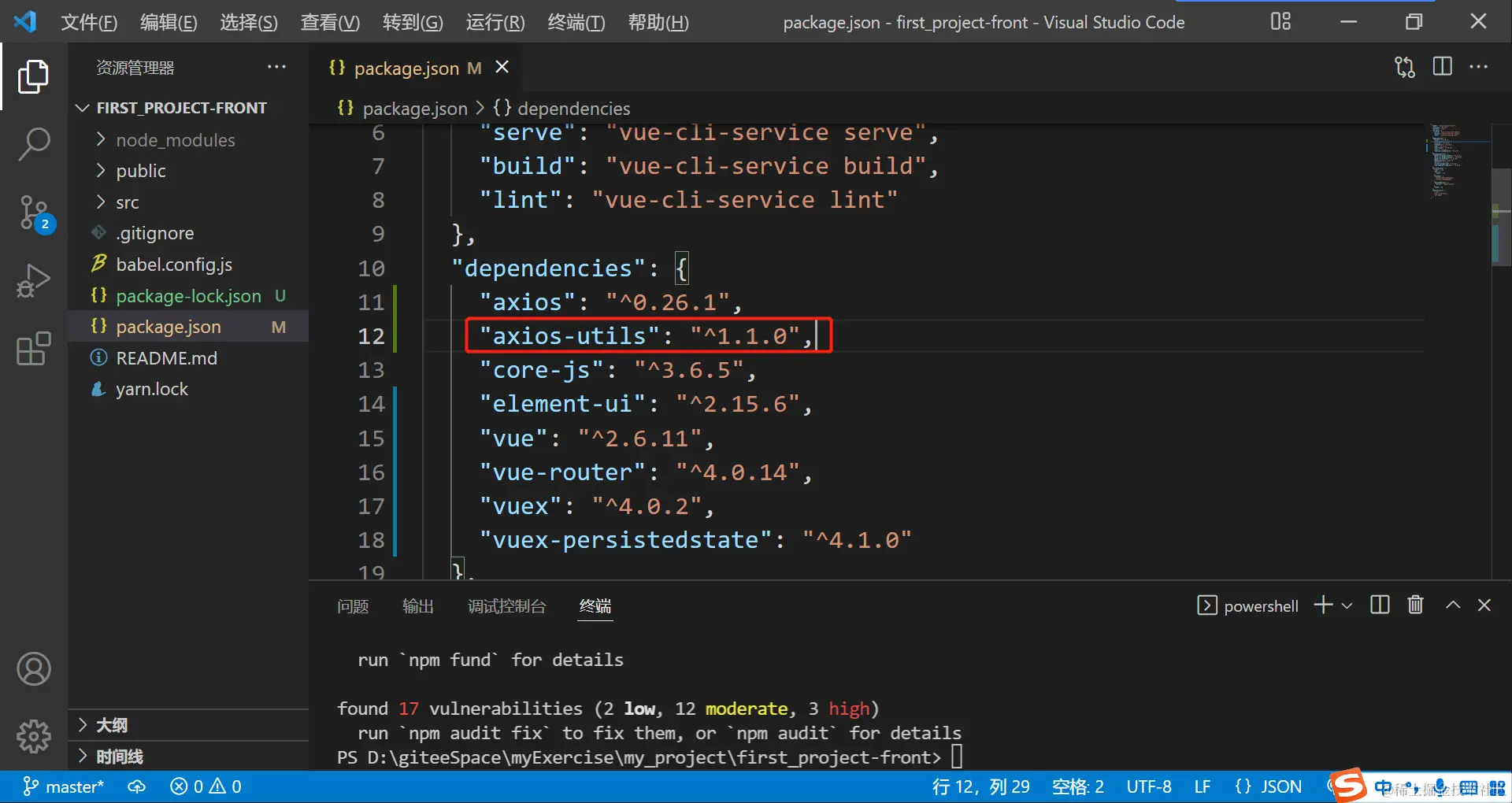
Task: Open the 运行(R) menu
Action: 495,22
